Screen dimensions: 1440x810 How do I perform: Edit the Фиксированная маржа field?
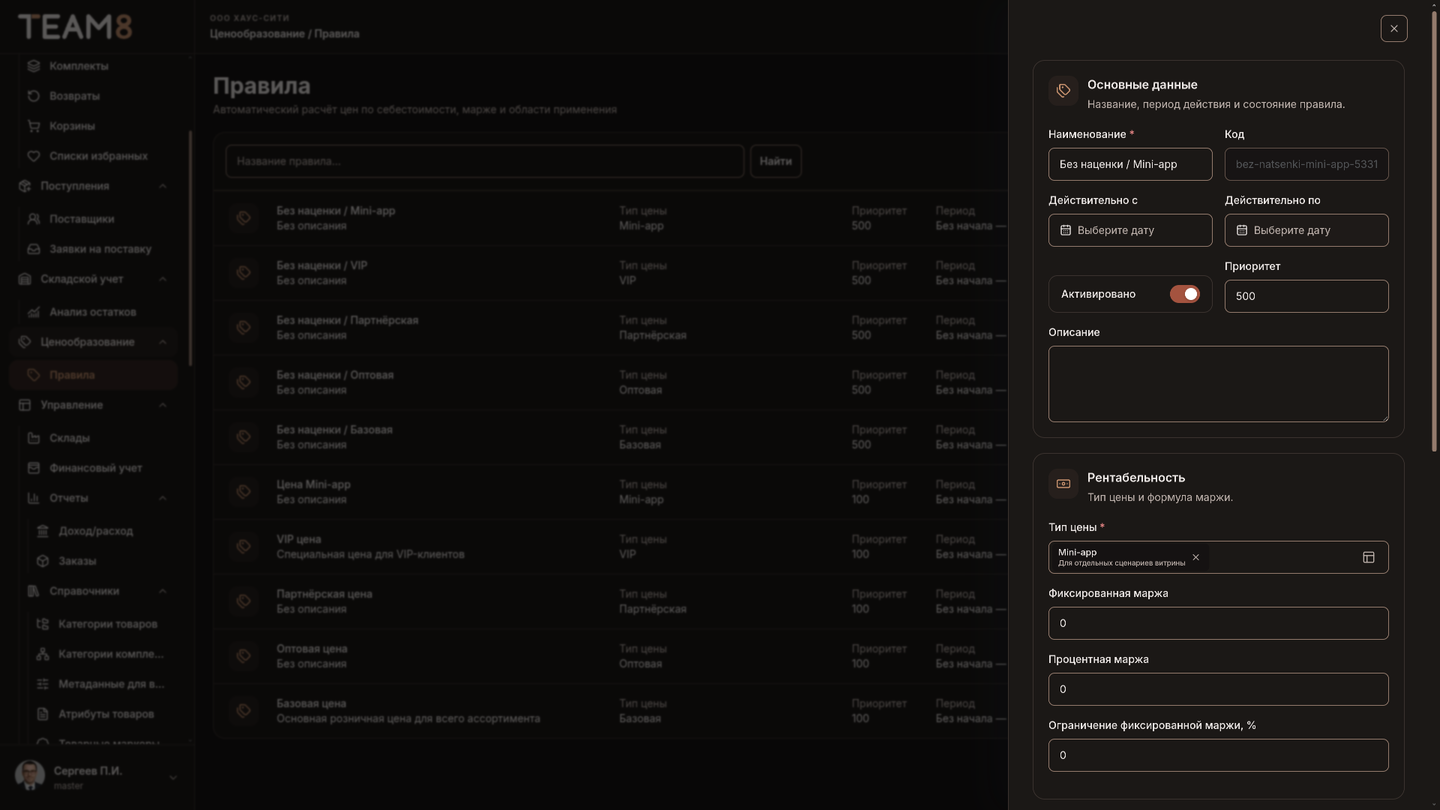click(x=1218, y=623)
